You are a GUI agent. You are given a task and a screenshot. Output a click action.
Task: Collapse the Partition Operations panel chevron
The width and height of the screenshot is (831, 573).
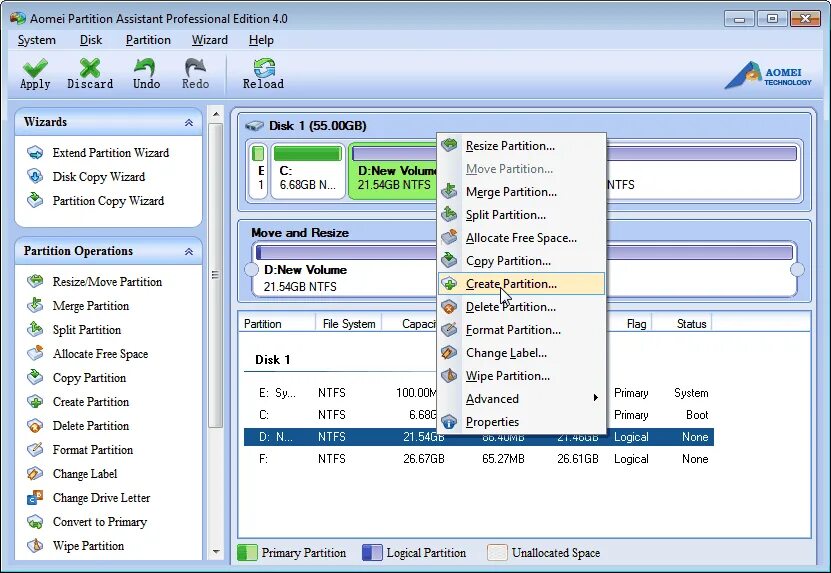[x=189, y=252]
